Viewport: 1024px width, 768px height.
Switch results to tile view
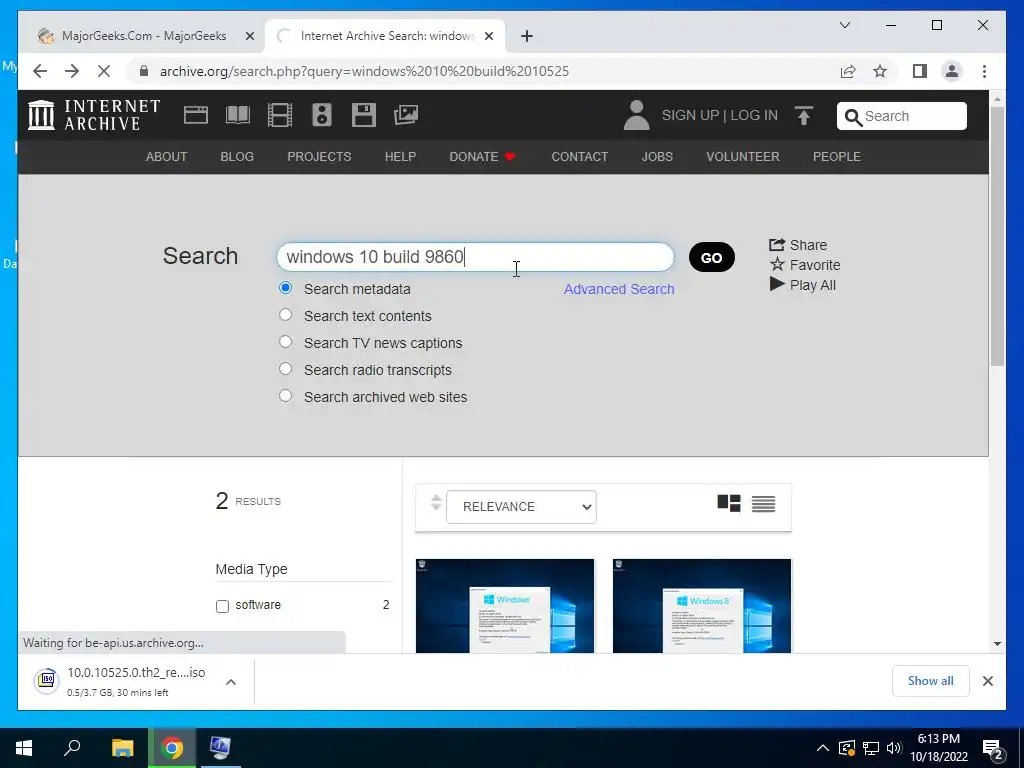pyautogui.click(x=729, y=504)
